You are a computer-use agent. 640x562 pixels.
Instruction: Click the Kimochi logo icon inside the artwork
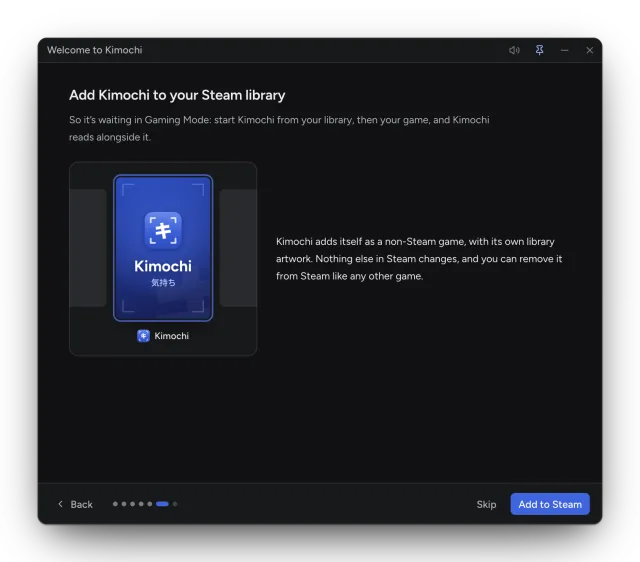[x=163, y=230]
